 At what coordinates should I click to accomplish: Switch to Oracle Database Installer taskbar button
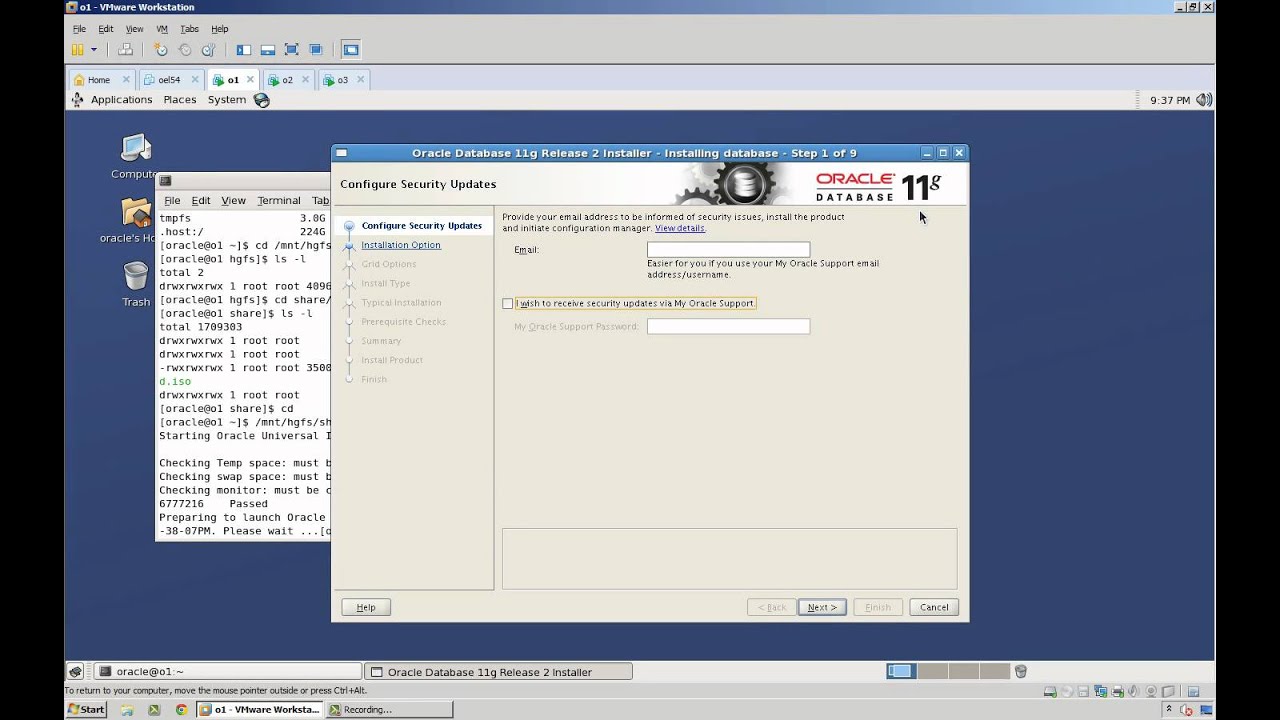click(x=499, y=672)
